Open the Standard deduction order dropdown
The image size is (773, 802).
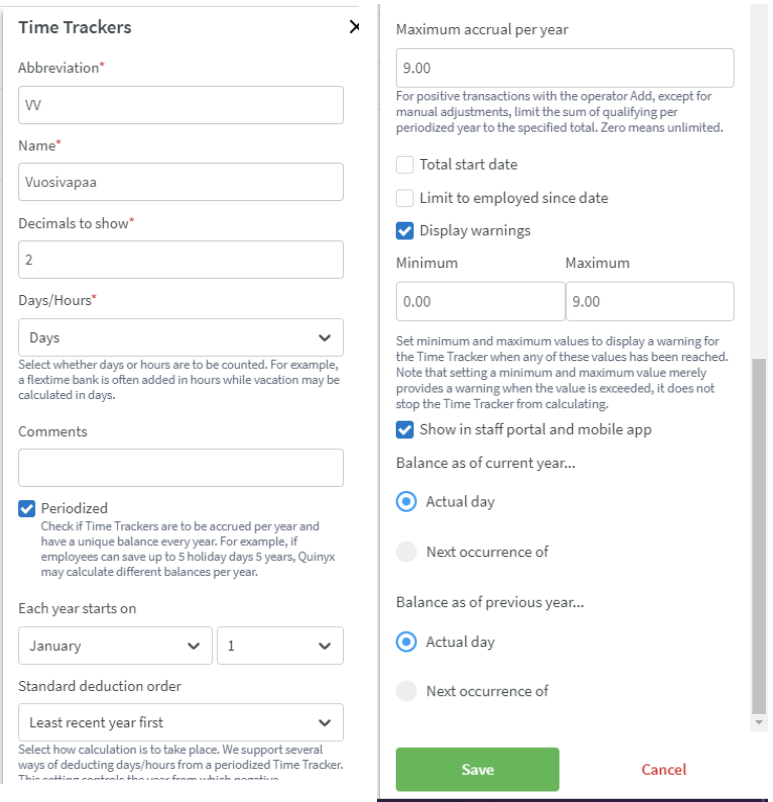(x=180, y=722)
